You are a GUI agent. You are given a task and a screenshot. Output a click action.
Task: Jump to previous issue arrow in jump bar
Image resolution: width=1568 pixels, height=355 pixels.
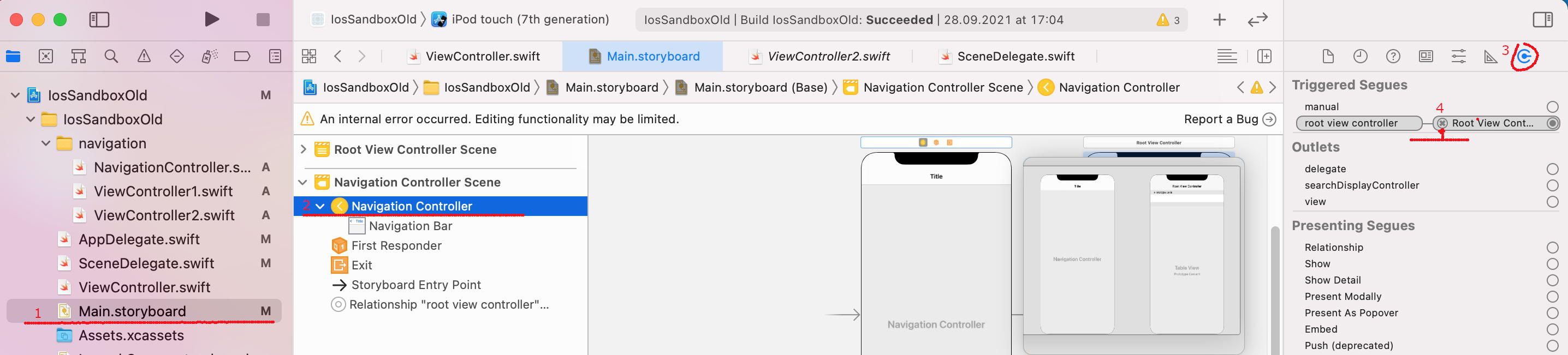[x=1240, y=88]
